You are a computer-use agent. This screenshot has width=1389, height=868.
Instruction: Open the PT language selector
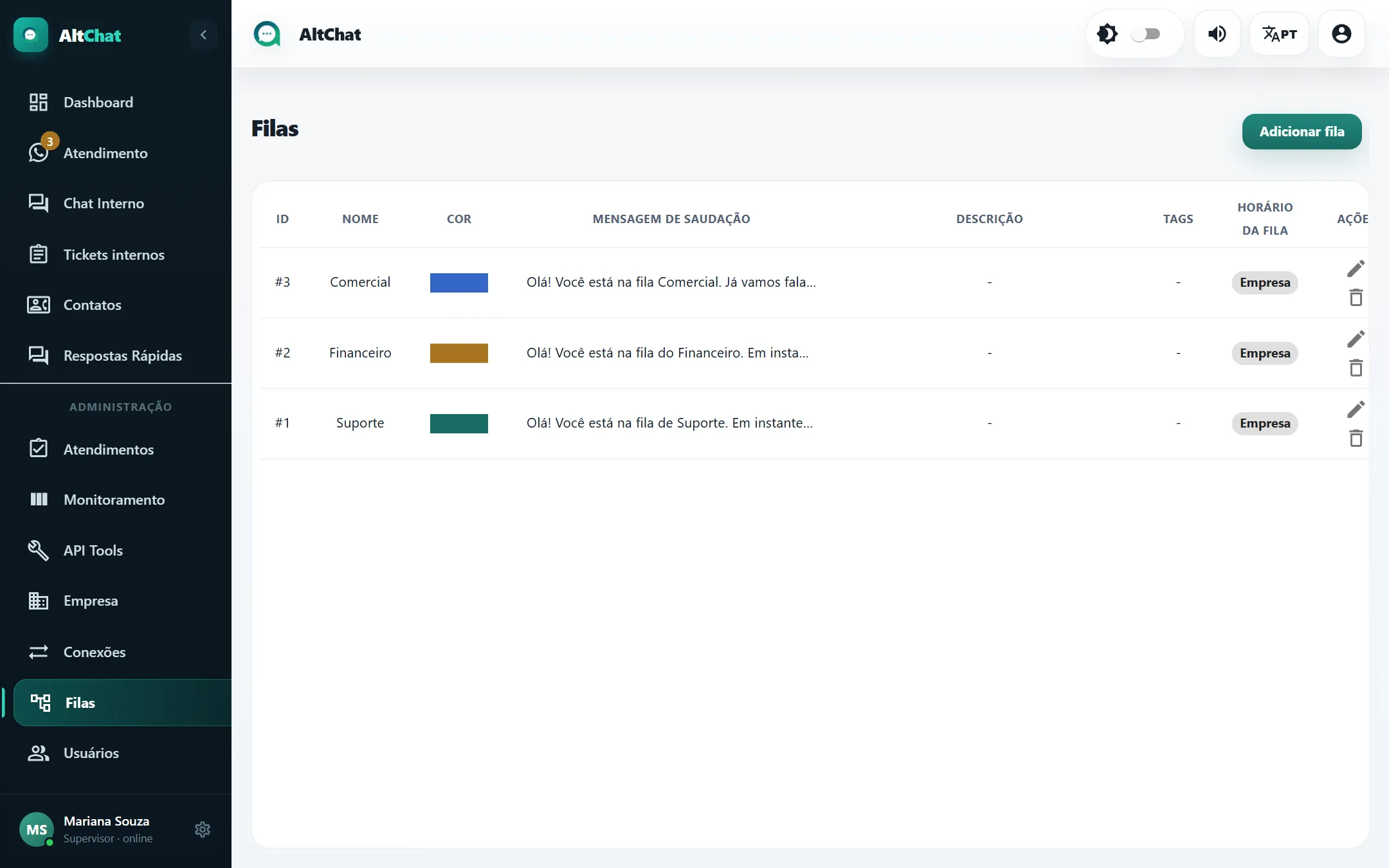[1280, 34]
